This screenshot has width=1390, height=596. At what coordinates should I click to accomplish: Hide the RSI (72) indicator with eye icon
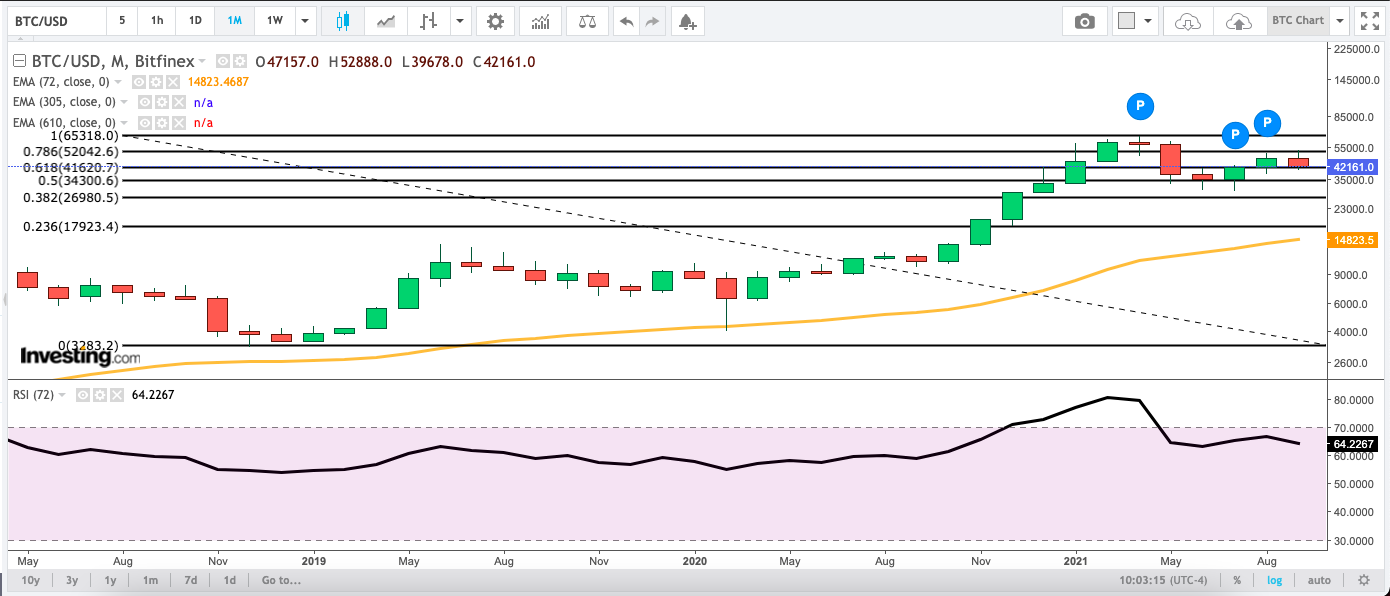pos(82,395)
